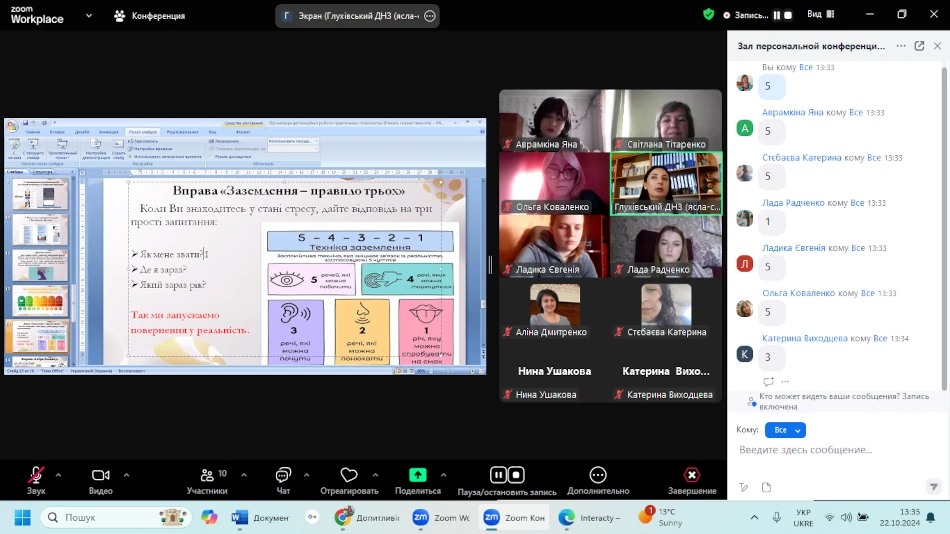The image size is (950, 534).
Task: Open the Дополнительно more options menu
Action: click(x=598, y=481)
